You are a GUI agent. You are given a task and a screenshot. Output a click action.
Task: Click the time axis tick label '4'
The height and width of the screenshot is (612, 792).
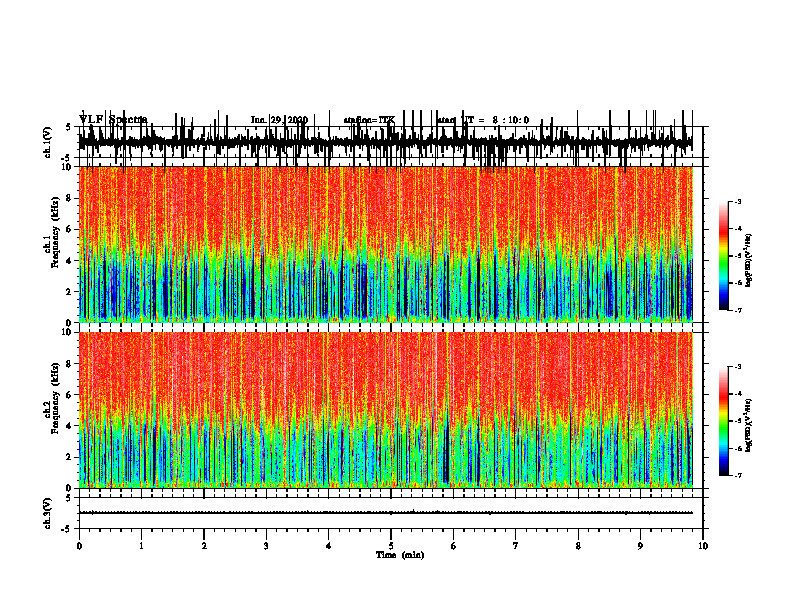tap(329, 546)
